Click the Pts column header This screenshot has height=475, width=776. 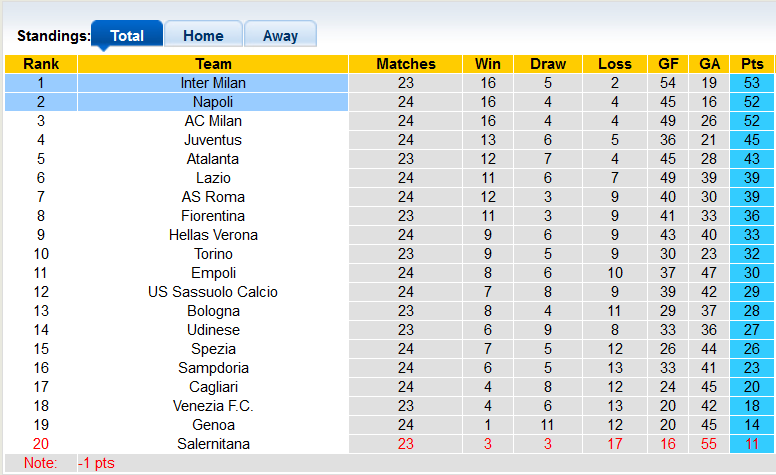[752, 64]
